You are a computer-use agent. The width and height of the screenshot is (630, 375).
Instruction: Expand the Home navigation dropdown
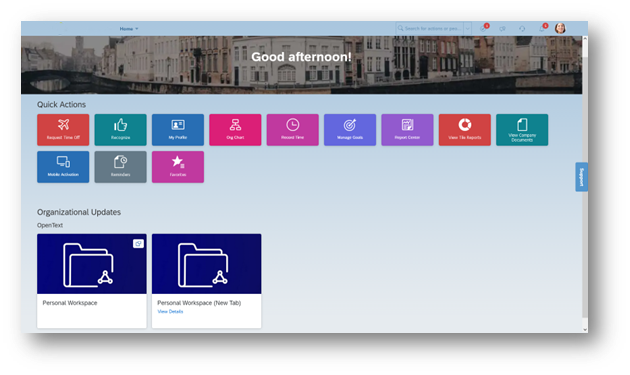[129, 29]
